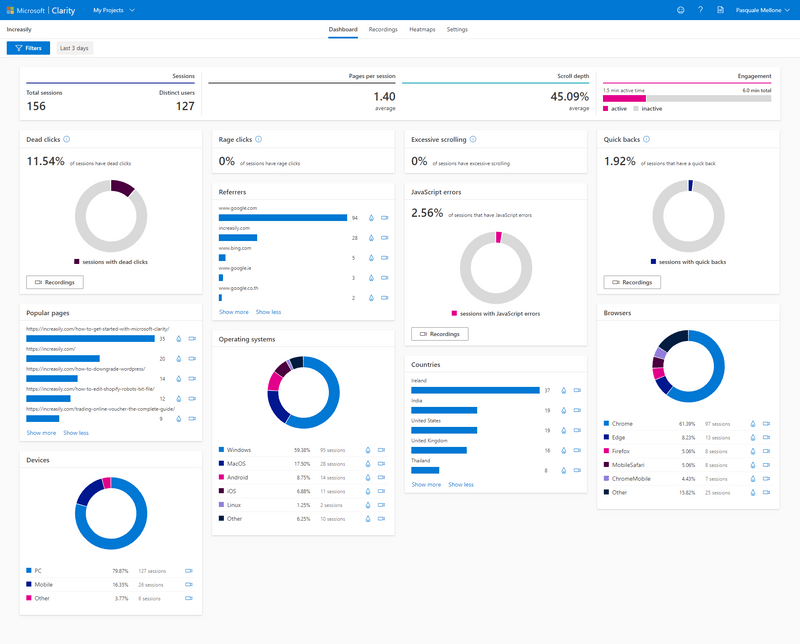Click the Microsoft Clarity logo
The image size is (800, 644).
41,10
